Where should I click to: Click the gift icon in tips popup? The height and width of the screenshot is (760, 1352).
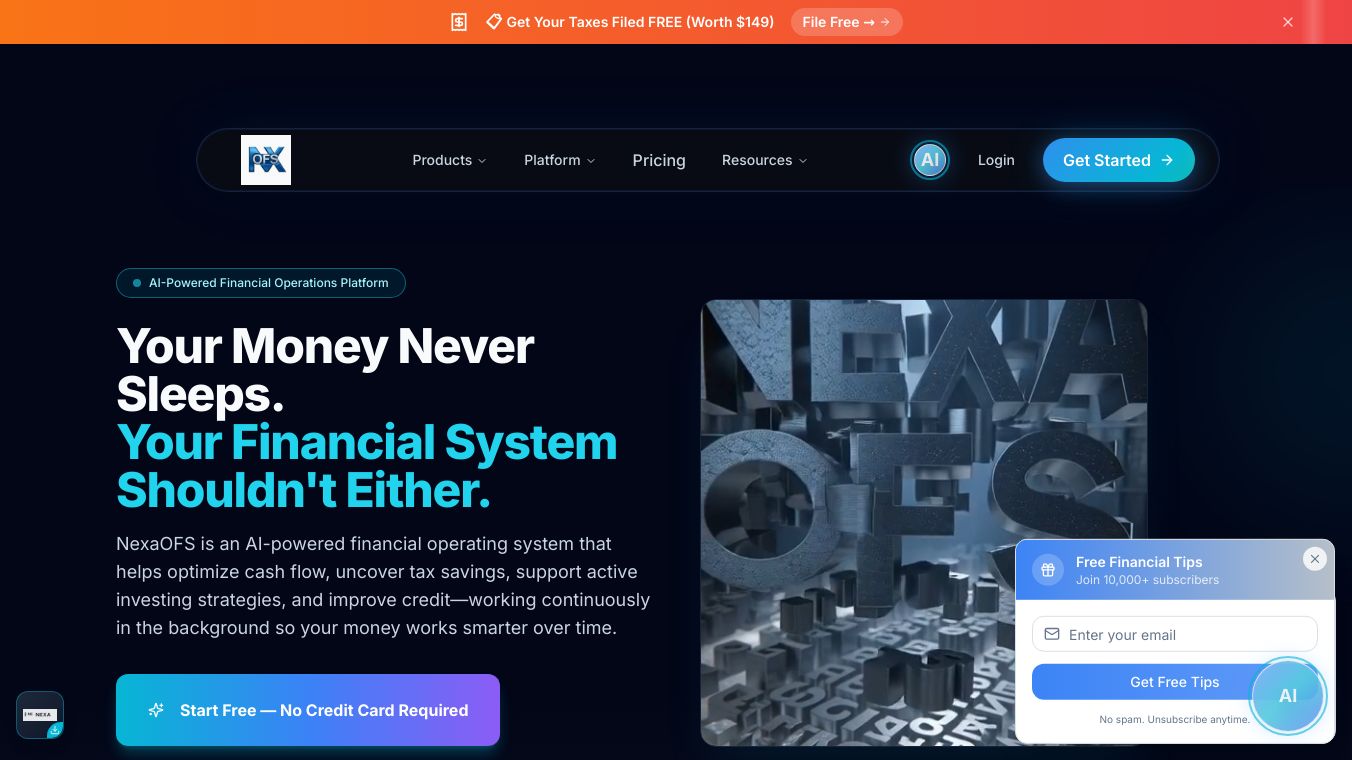click(1048, 570)
